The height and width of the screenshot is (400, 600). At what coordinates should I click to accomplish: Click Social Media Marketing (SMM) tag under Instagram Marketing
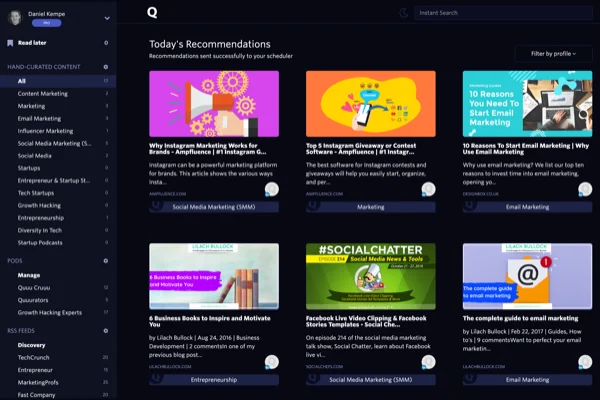214,207
